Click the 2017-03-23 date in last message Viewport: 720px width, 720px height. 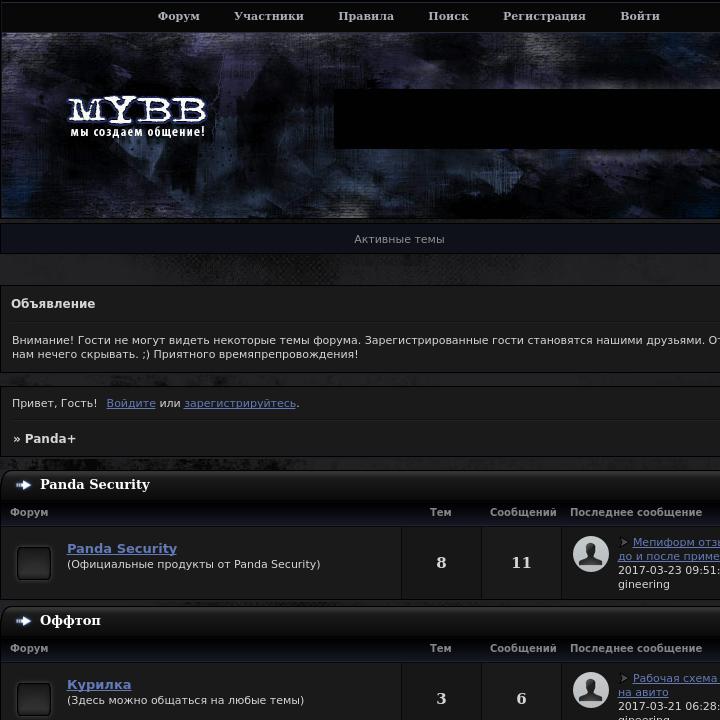click(669, 570)
